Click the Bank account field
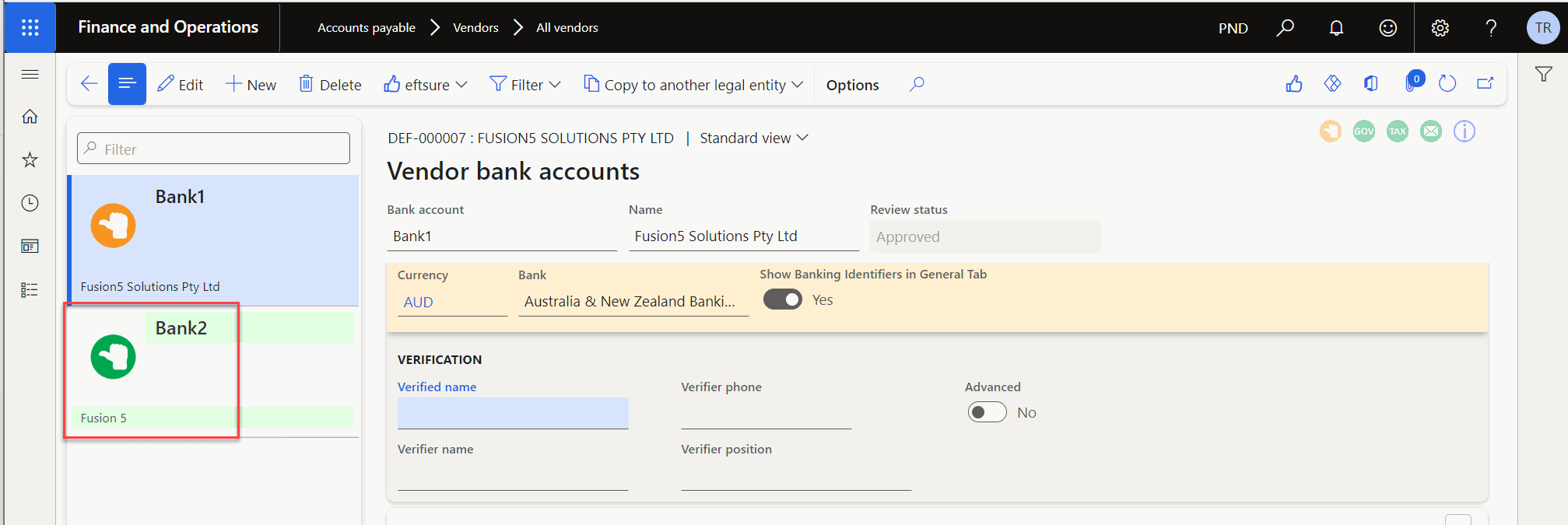The width and height of the screenshot is (1568, 525). [x=502, y=236]
